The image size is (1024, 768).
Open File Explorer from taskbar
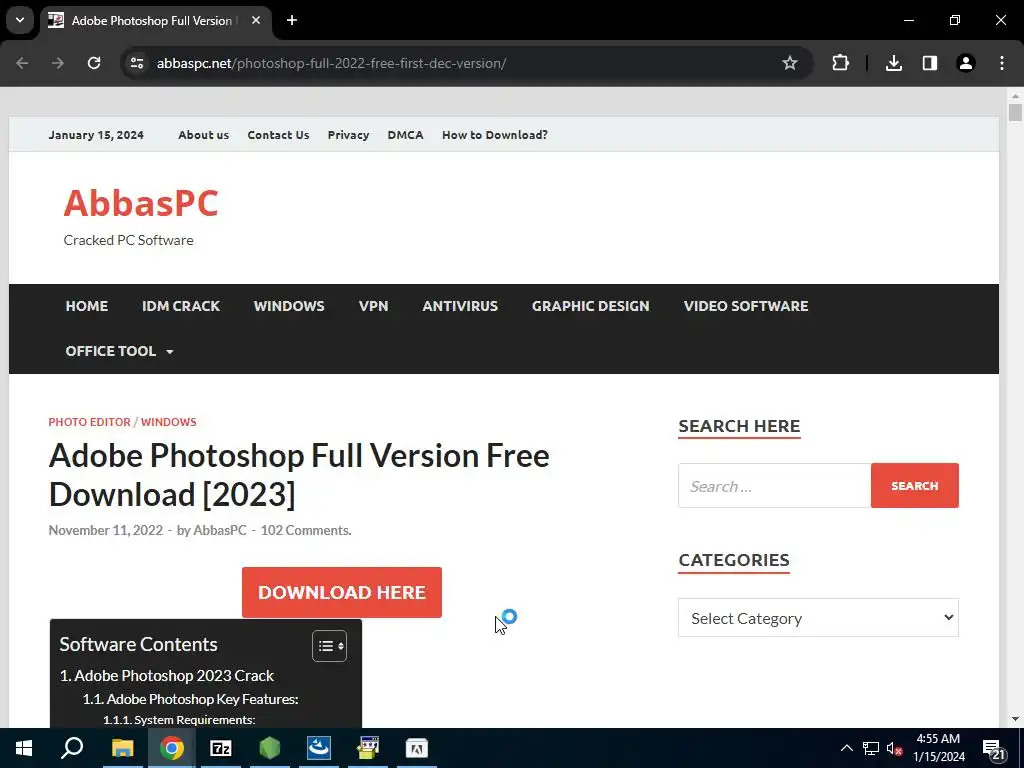pos(122,748)
